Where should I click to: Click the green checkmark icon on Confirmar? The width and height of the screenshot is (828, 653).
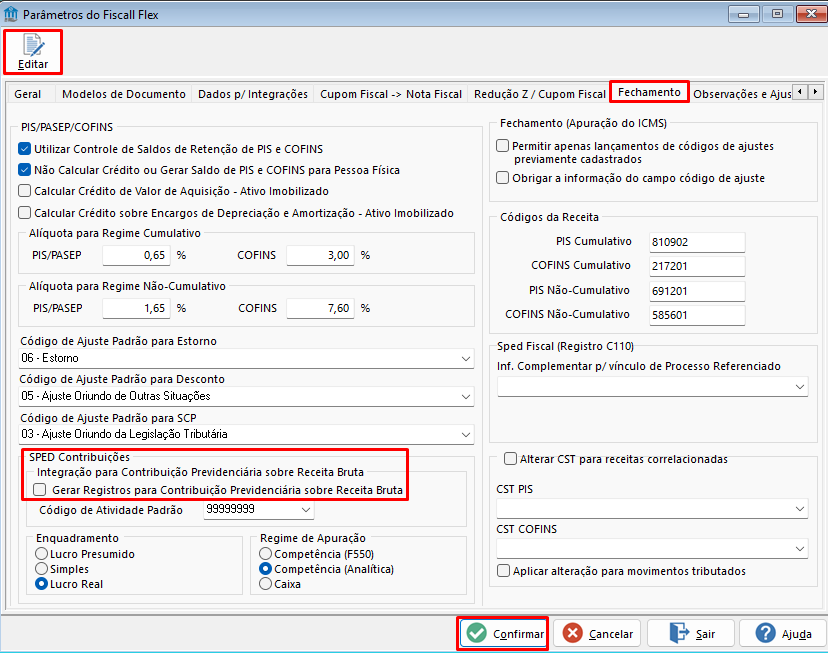[x=477, y=633]
